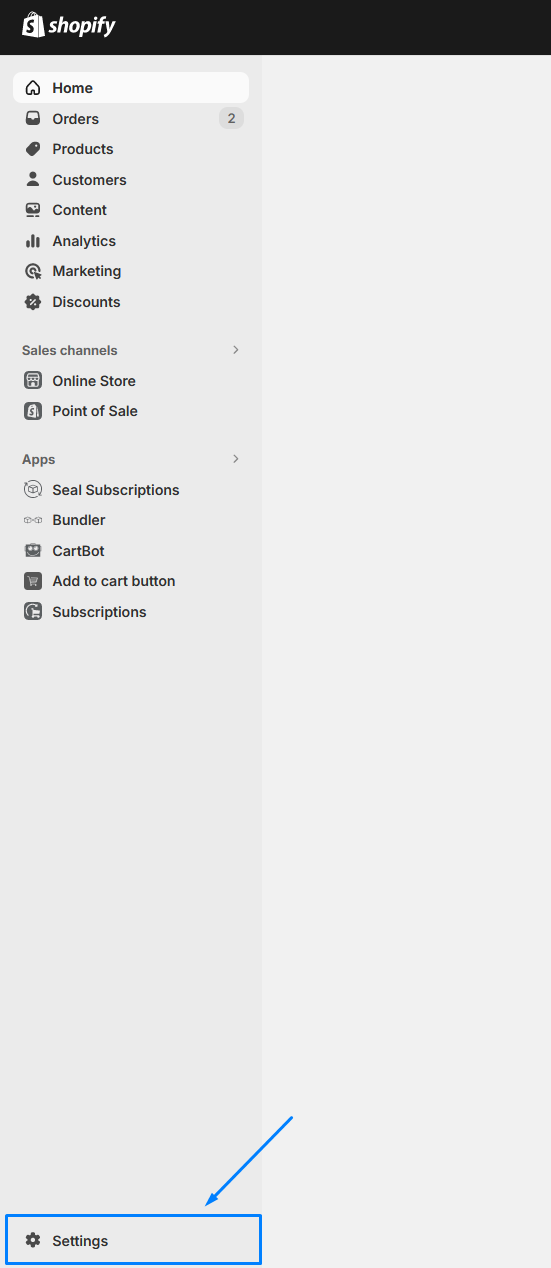551x1268 pixels.
Task: Open Online Store sales channel
Action: [131, 381]
